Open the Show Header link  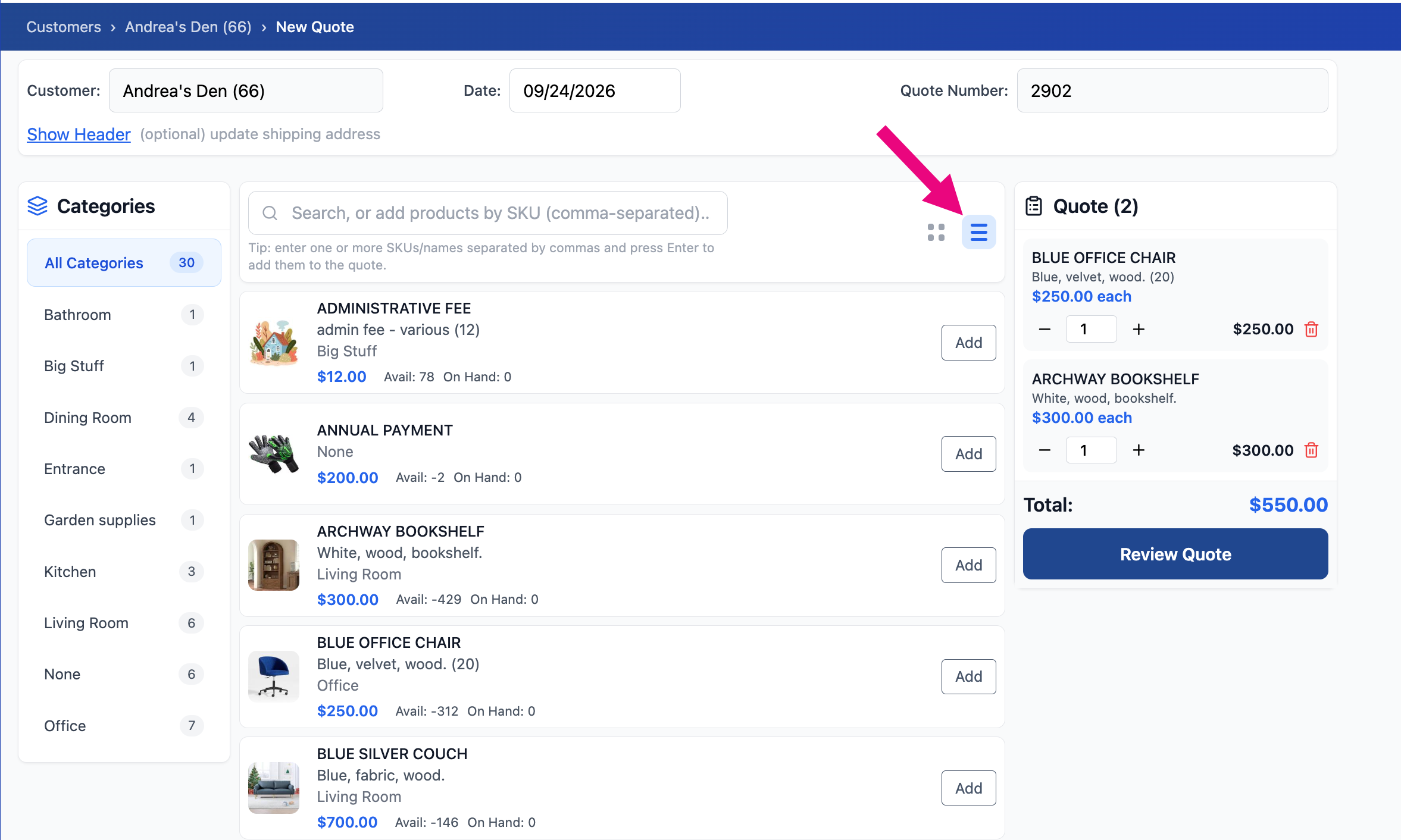(x=79, y=134)
